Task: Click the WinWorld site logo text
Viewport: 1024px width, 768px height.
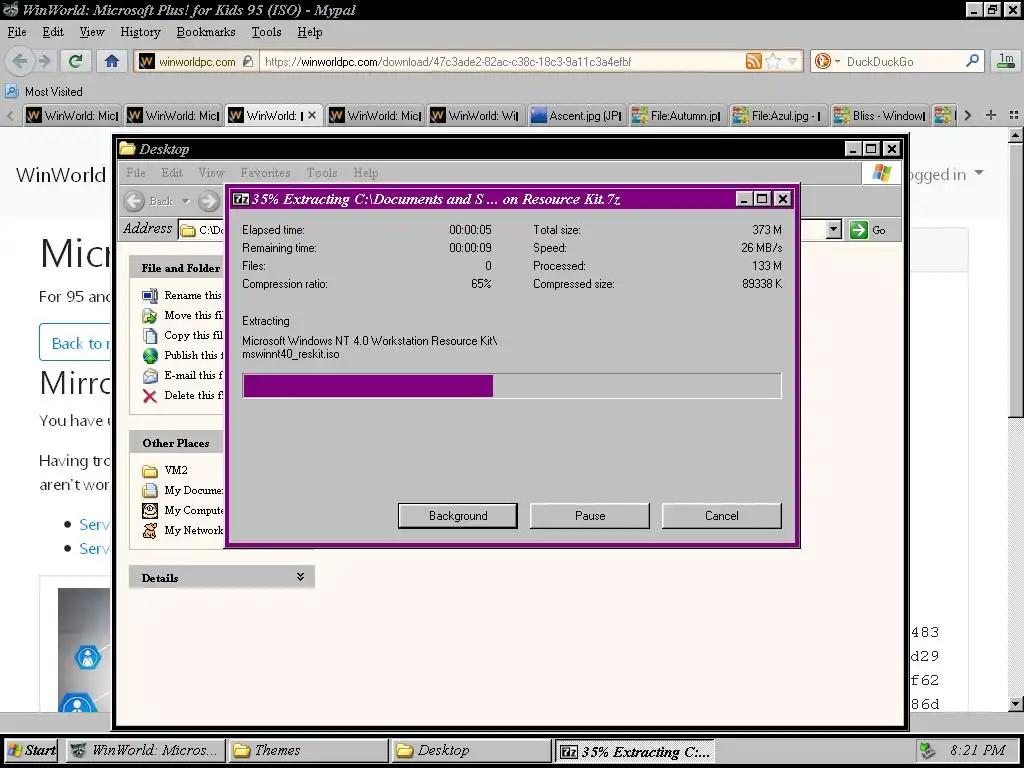Action: 61,175
